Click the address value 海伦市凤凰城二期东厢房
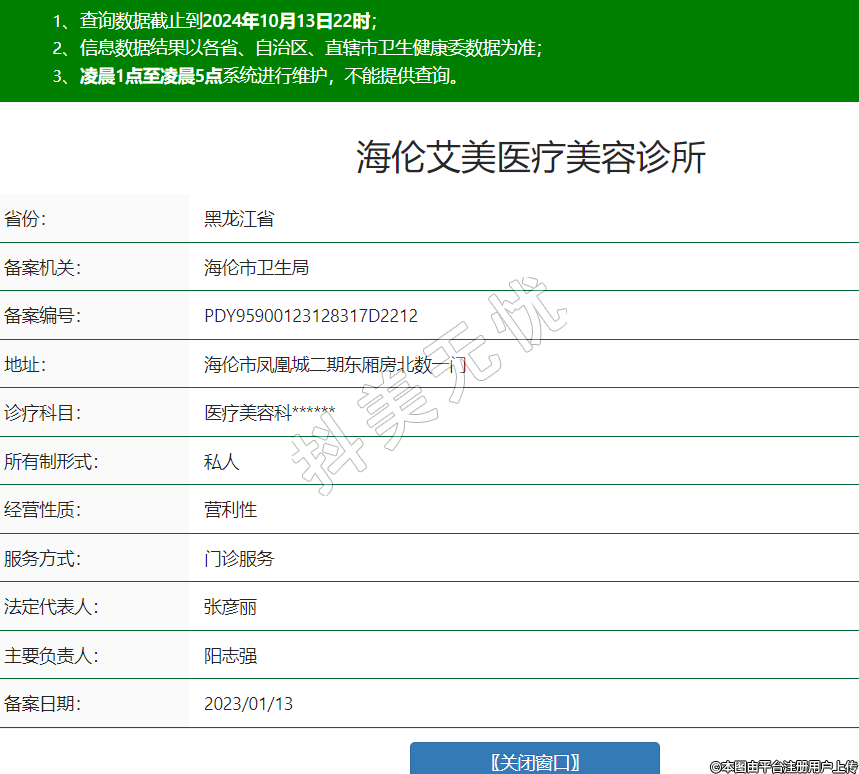Screen dimensions: 859x774 pos(334,365)
